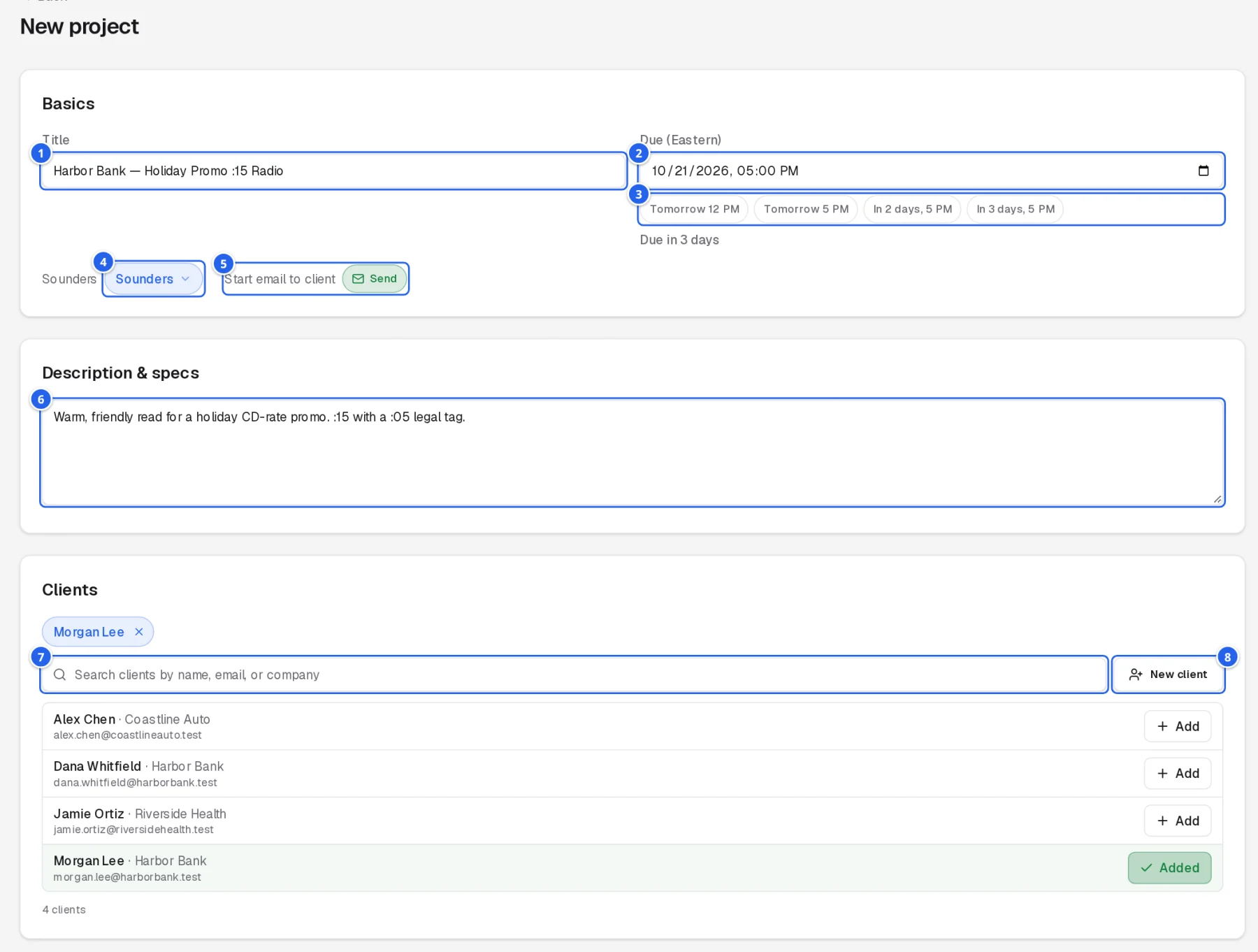Image resolution: width=1258 pixels, height=952 pixels.
Task: Click the 'Due in 3 days' text
Action: [x=679, y=240]
